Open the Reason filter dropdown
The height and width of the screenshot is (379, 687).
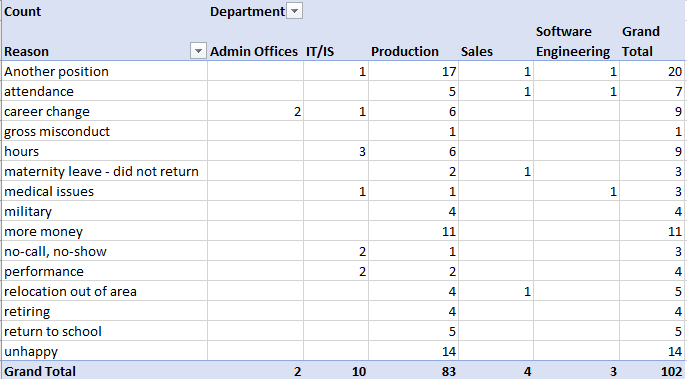198,51
